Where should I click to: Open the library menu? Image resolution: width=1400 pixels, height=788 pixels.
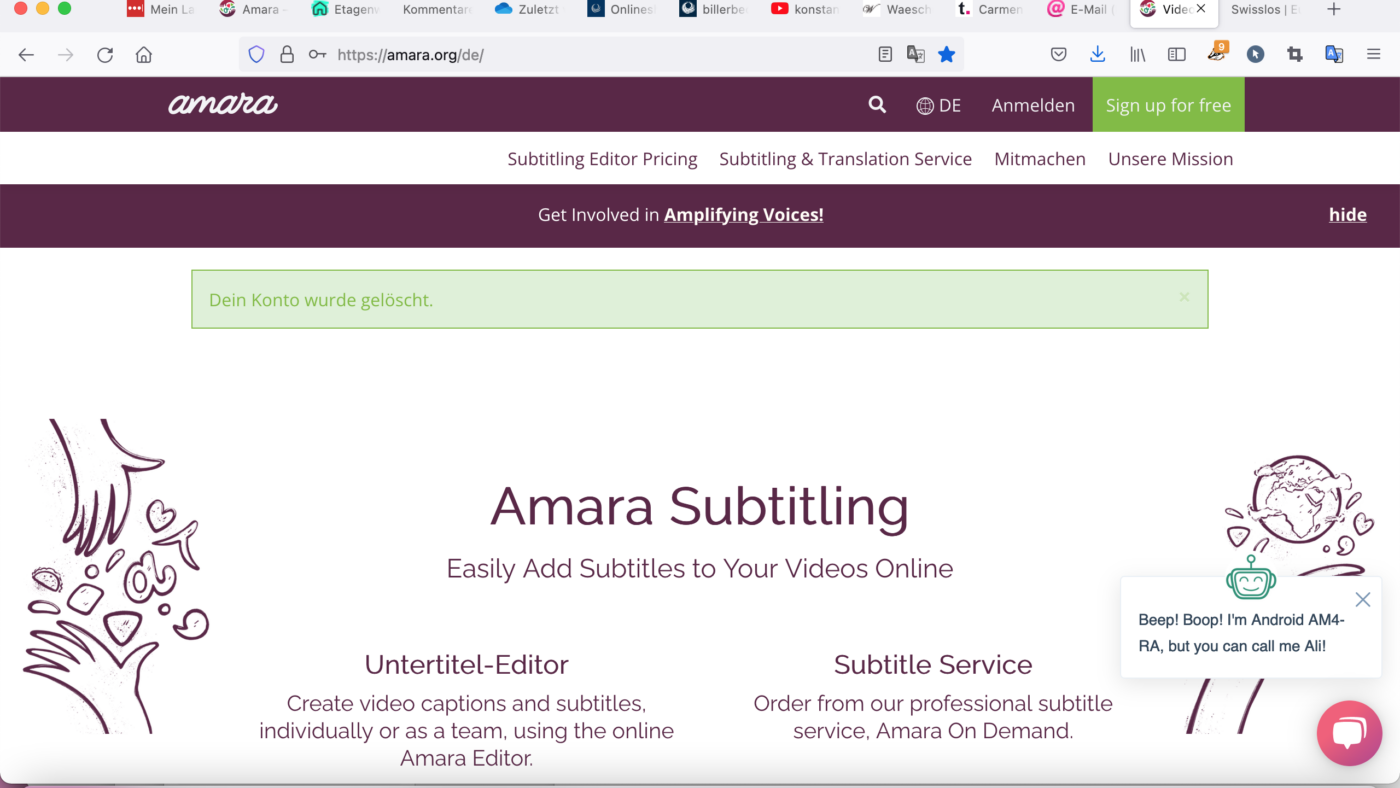[1138, 55]
